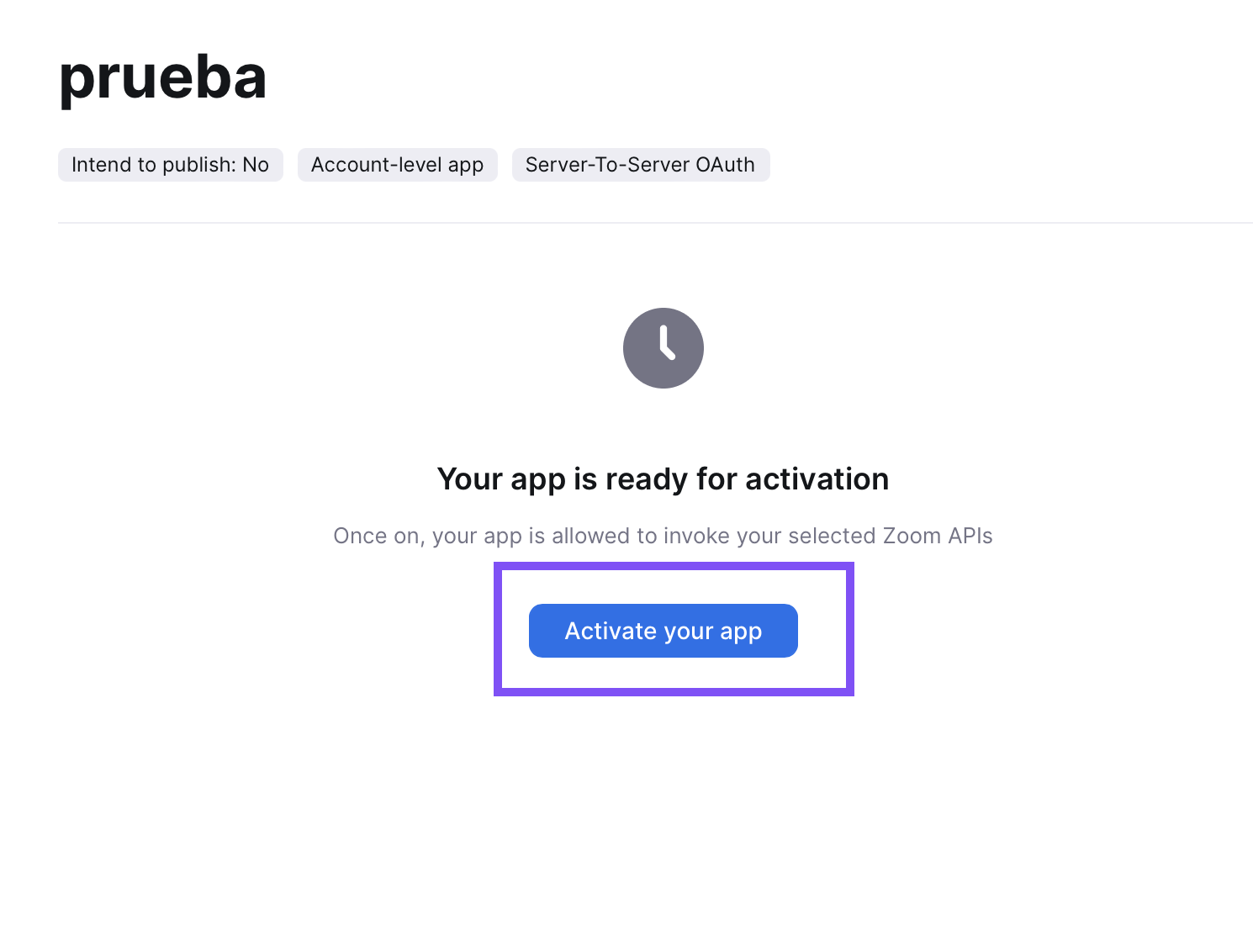Click the Your app is ready heading
Screen dimensions: 1253x952
(663, 479)
